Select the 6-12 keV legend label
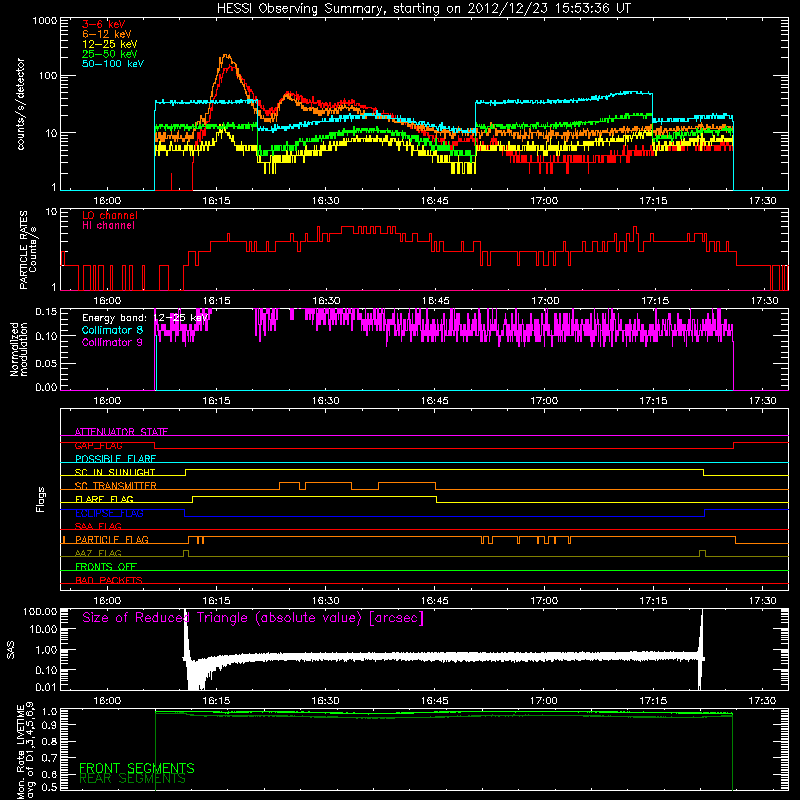This screenshot has height=800, width=800. pos(107,34)
